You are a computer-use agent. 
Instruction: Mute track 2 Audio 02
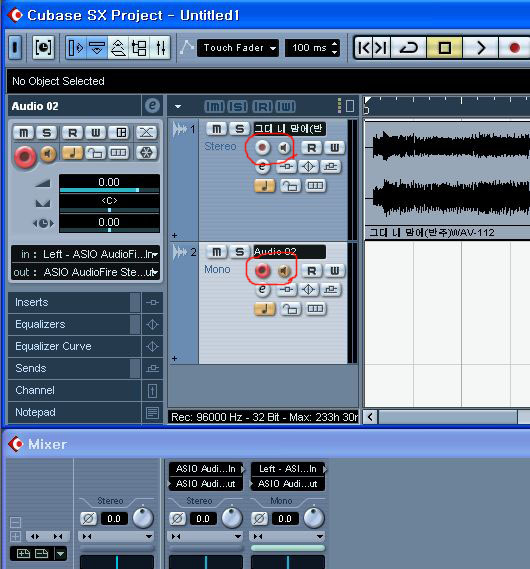217,251
